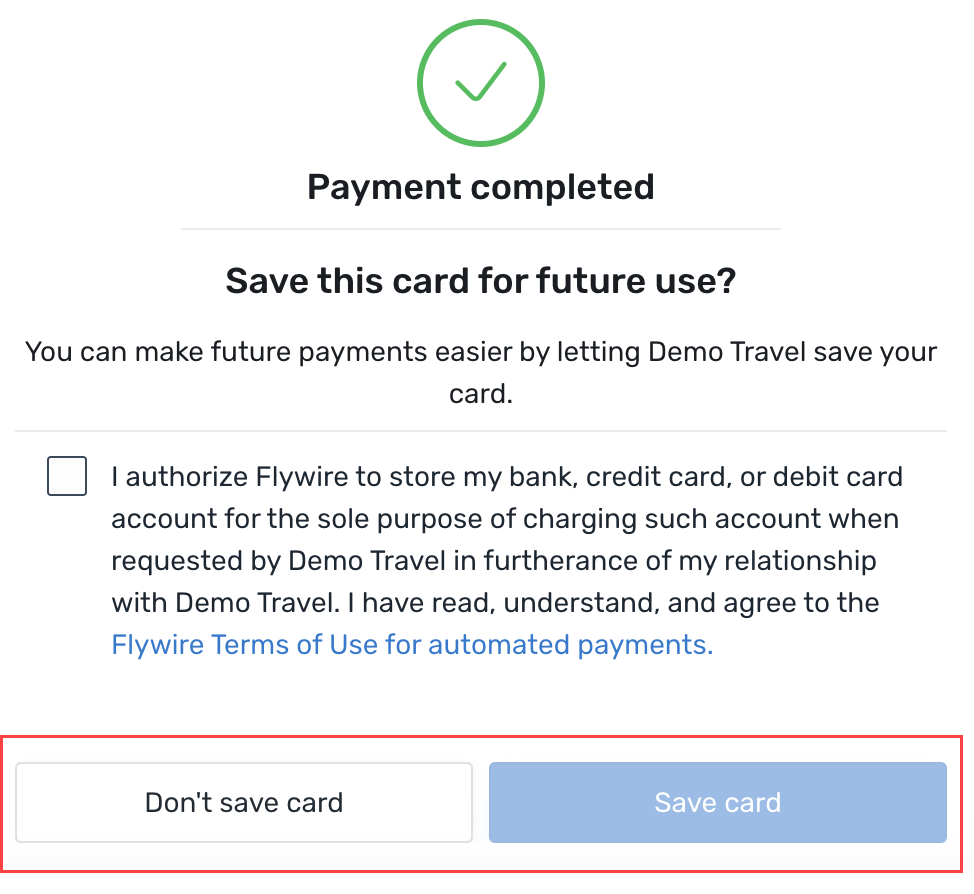
Task: Tick the Flywire authorization checkbox
Action: (x=67, y=476)
